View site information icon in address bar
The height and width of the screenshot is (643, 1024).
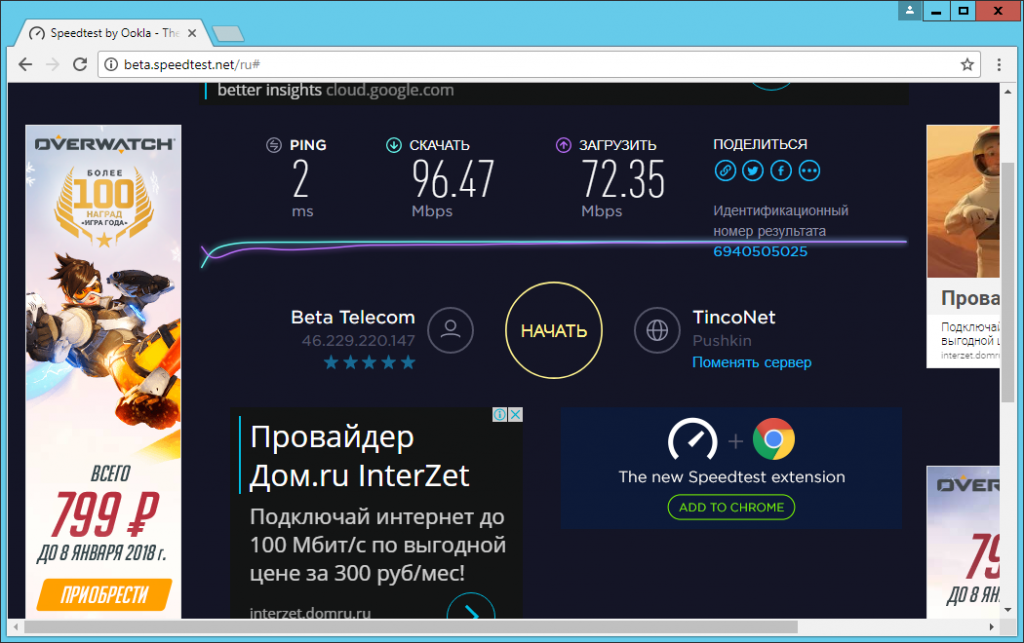click(112, 64)
